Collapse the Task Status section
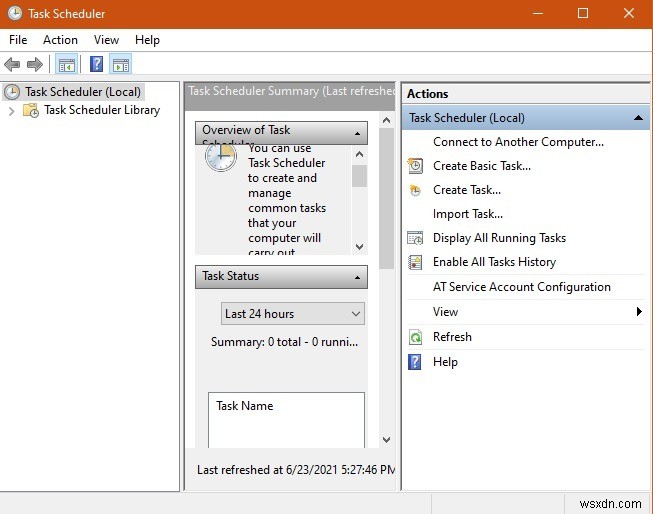This screenshot has width=653, height=514. (357, 277)
